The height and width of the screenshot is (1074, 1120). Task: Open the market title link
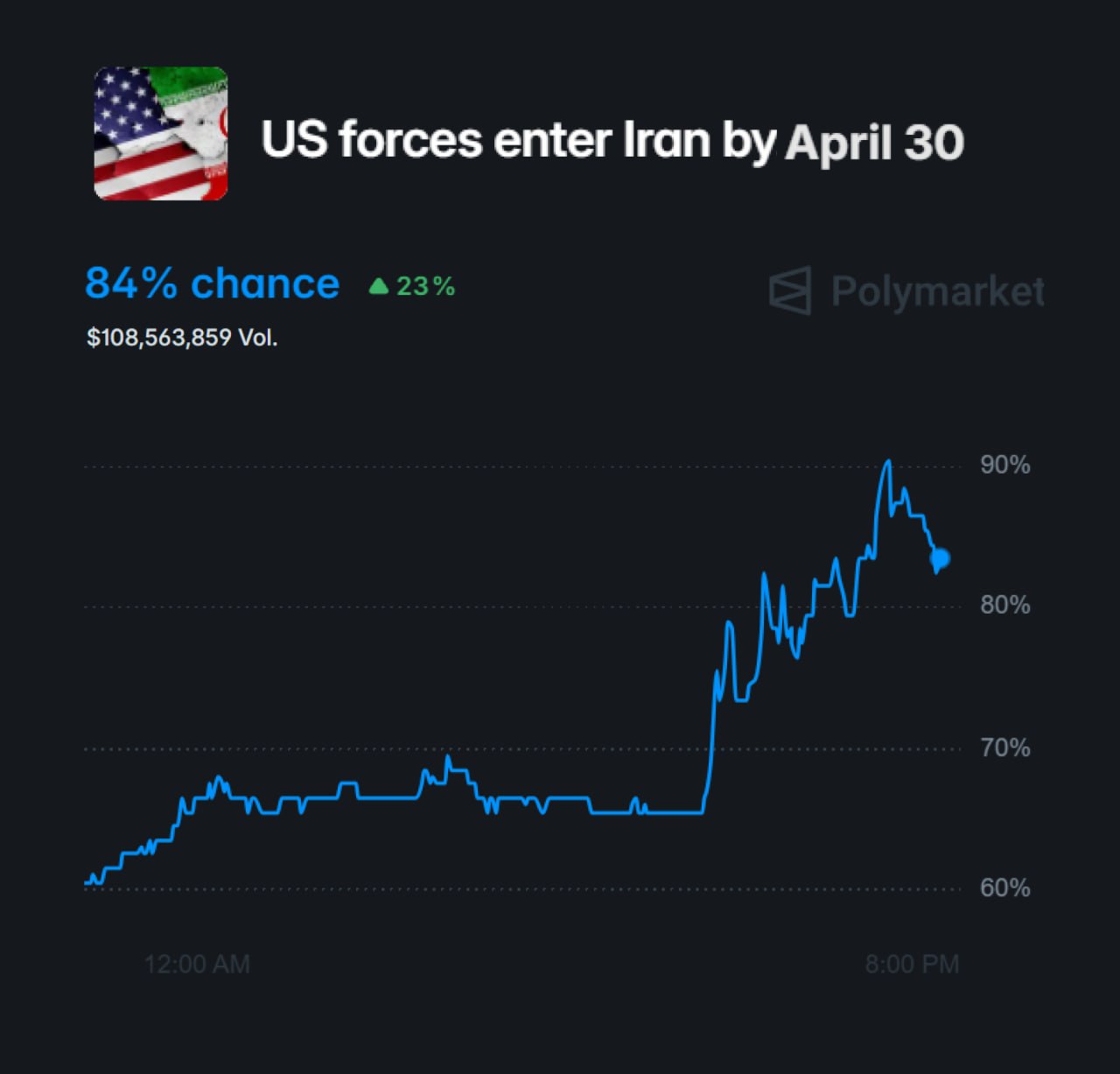[x=612, y=140]
